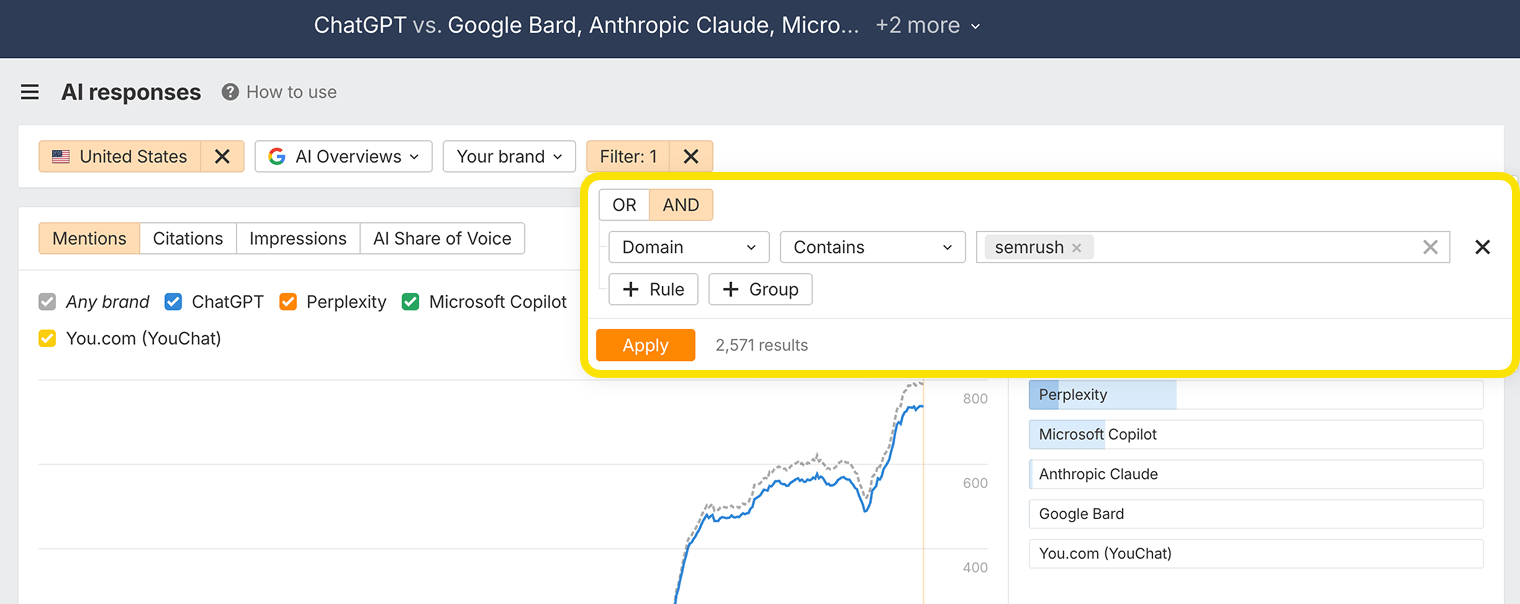Image resolution: width=1520 pixels, height=604 pixels.
Task: Click the How to use help icon
Action: tap(232, 92)
